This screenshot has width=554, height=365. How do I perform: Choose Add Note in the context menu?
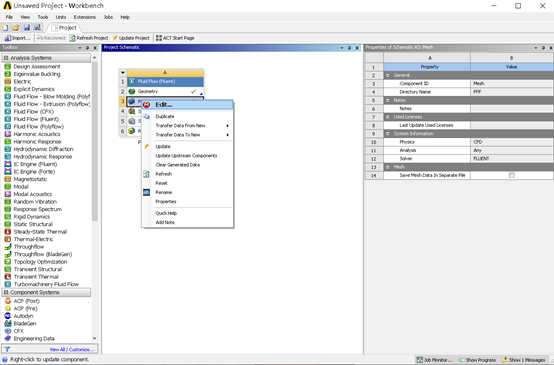coord(188,222)
